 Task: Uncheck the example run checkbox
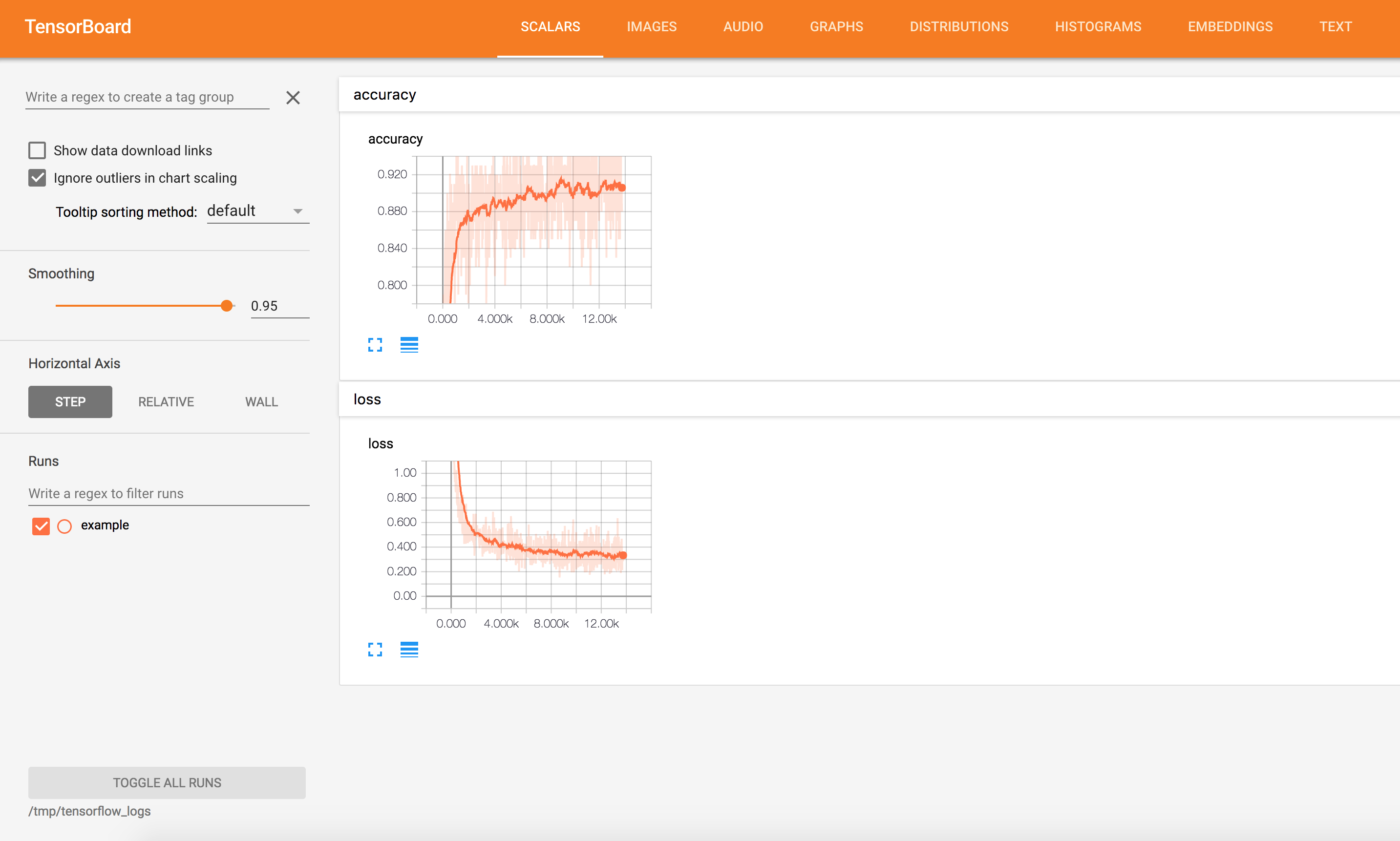point(41,526)
